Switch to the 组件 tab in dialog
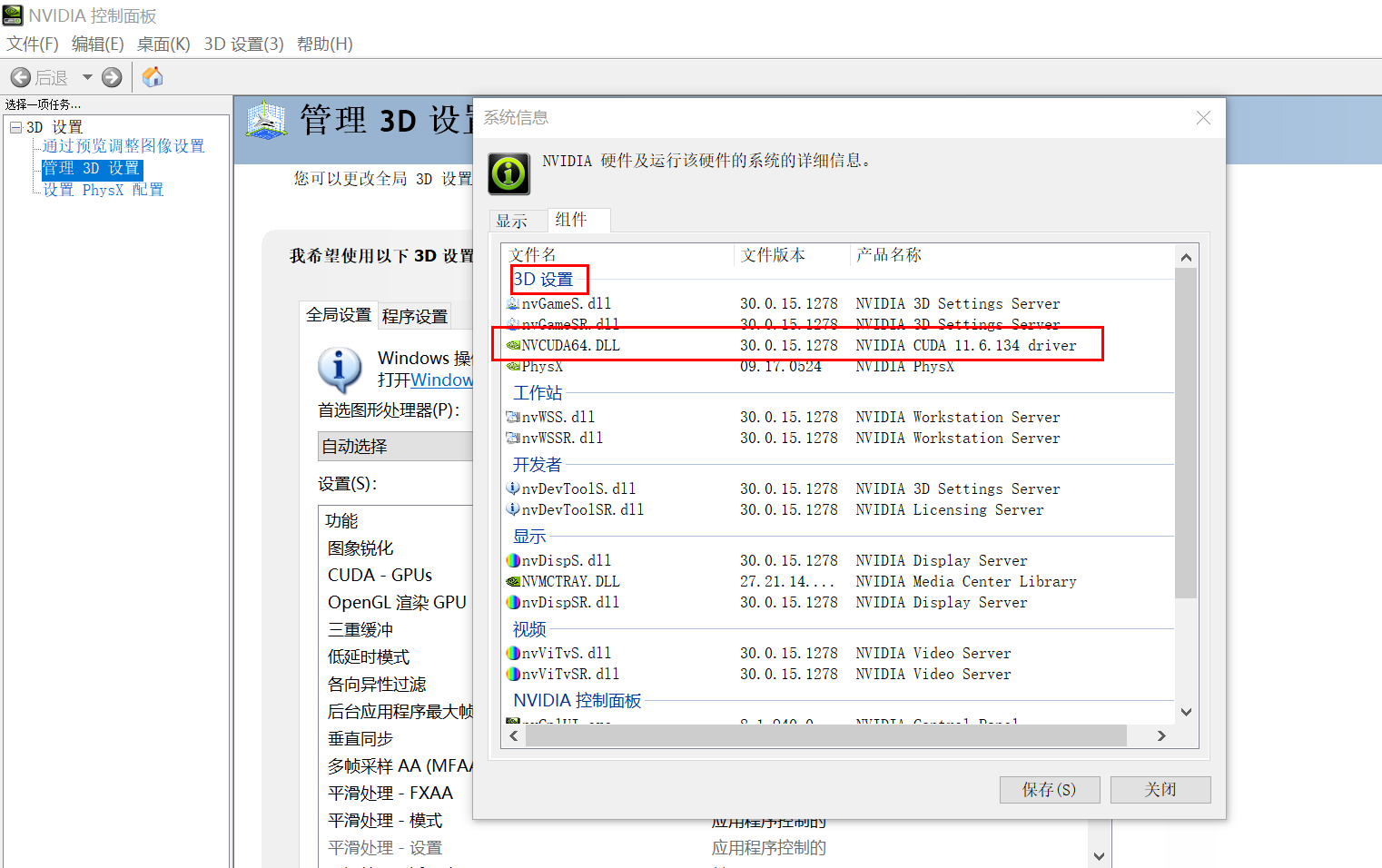Viewport: 1382px width, 868px height. click(577, 220)
